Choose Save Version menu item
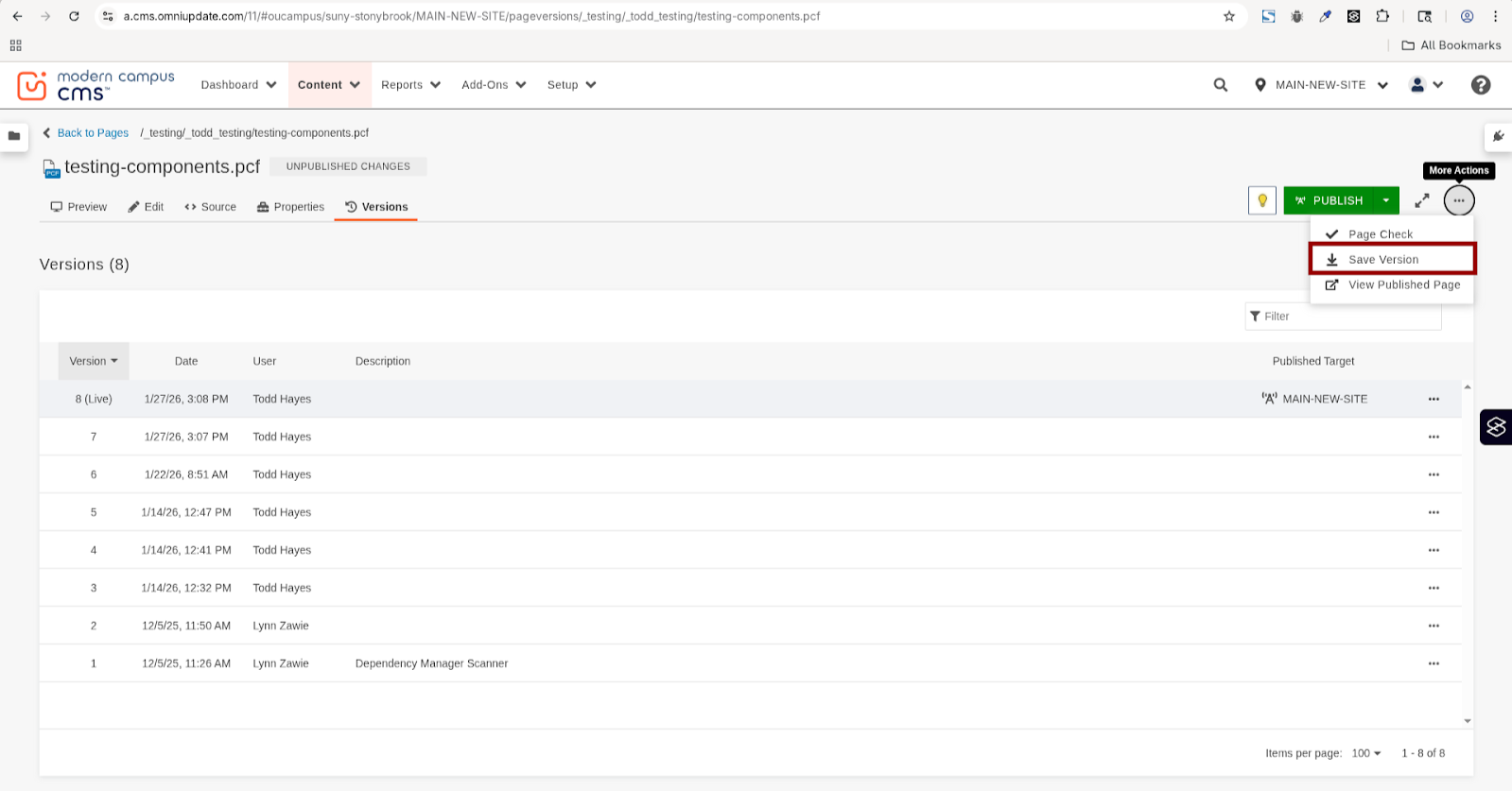The height and width of the screenshot is (791, 1512). [x=1392, y=259]
